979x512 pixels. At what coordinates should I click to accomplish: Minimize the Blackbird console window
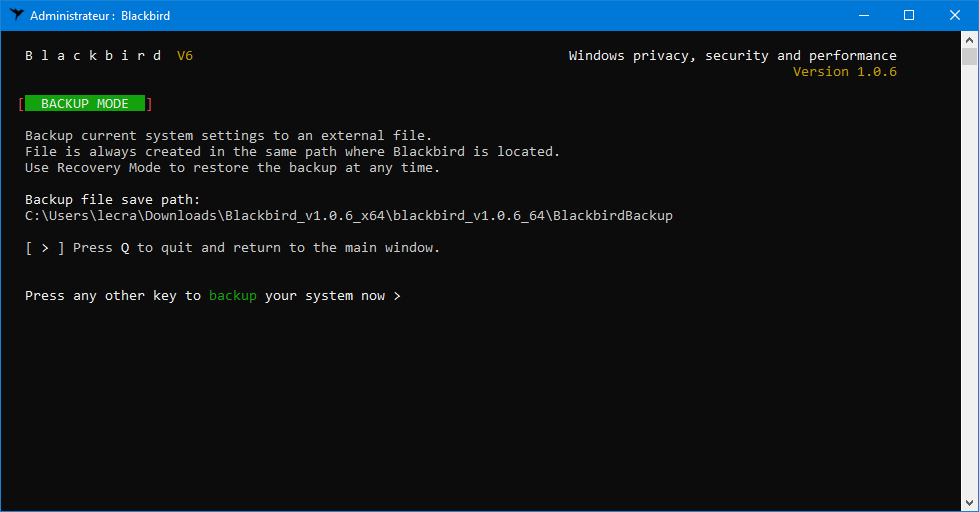(864, 15)
